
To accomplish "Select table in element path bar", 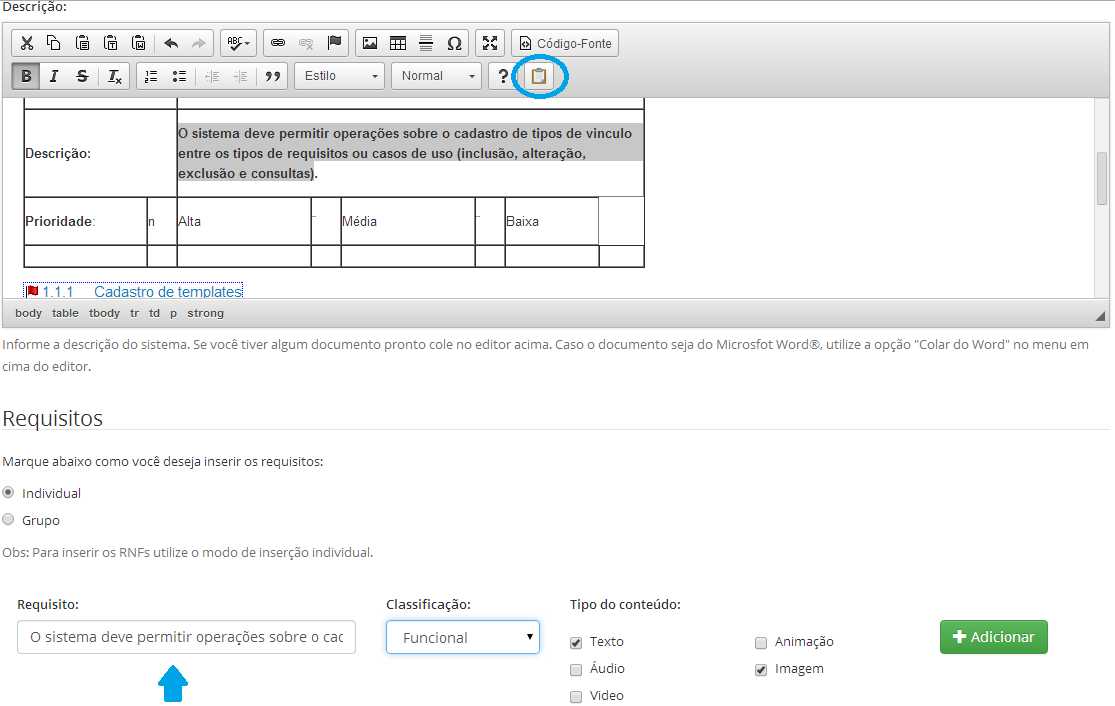I will pyautogui.click(x=65, y=313).
